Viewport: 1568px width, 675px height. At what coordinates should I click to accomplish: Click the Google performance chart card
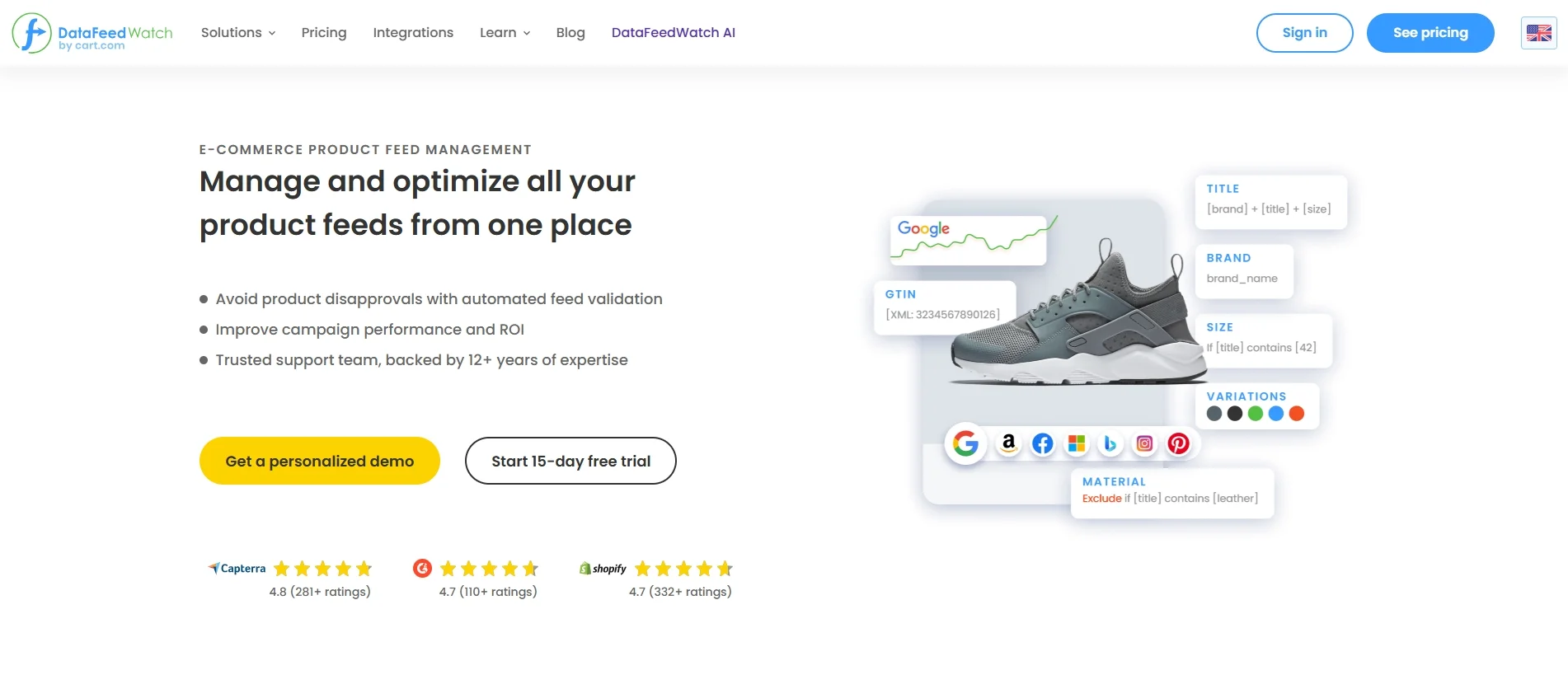coord(969,240)
